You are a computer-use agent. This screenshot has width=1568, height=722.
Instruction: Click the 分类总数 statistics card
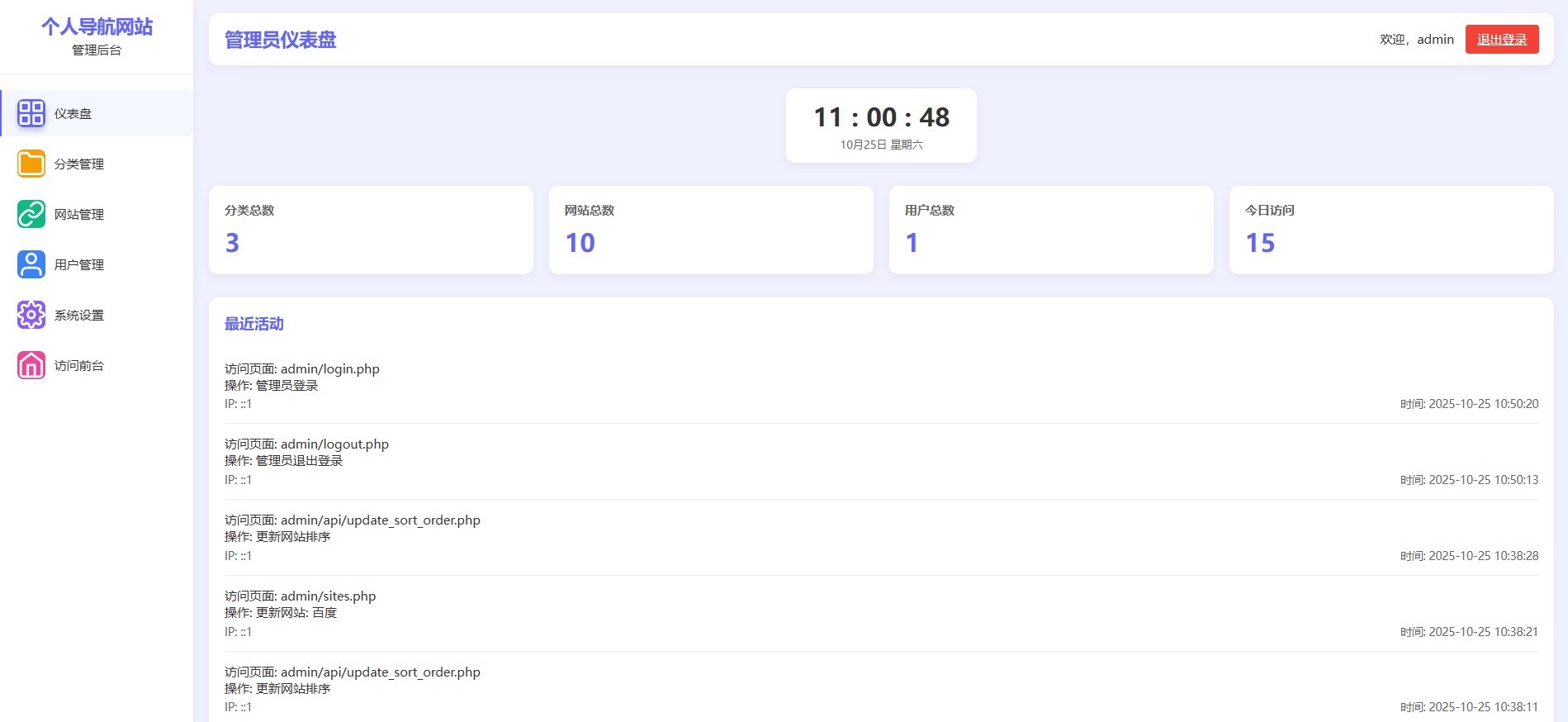pyautogui.click(x=371, y=230)
